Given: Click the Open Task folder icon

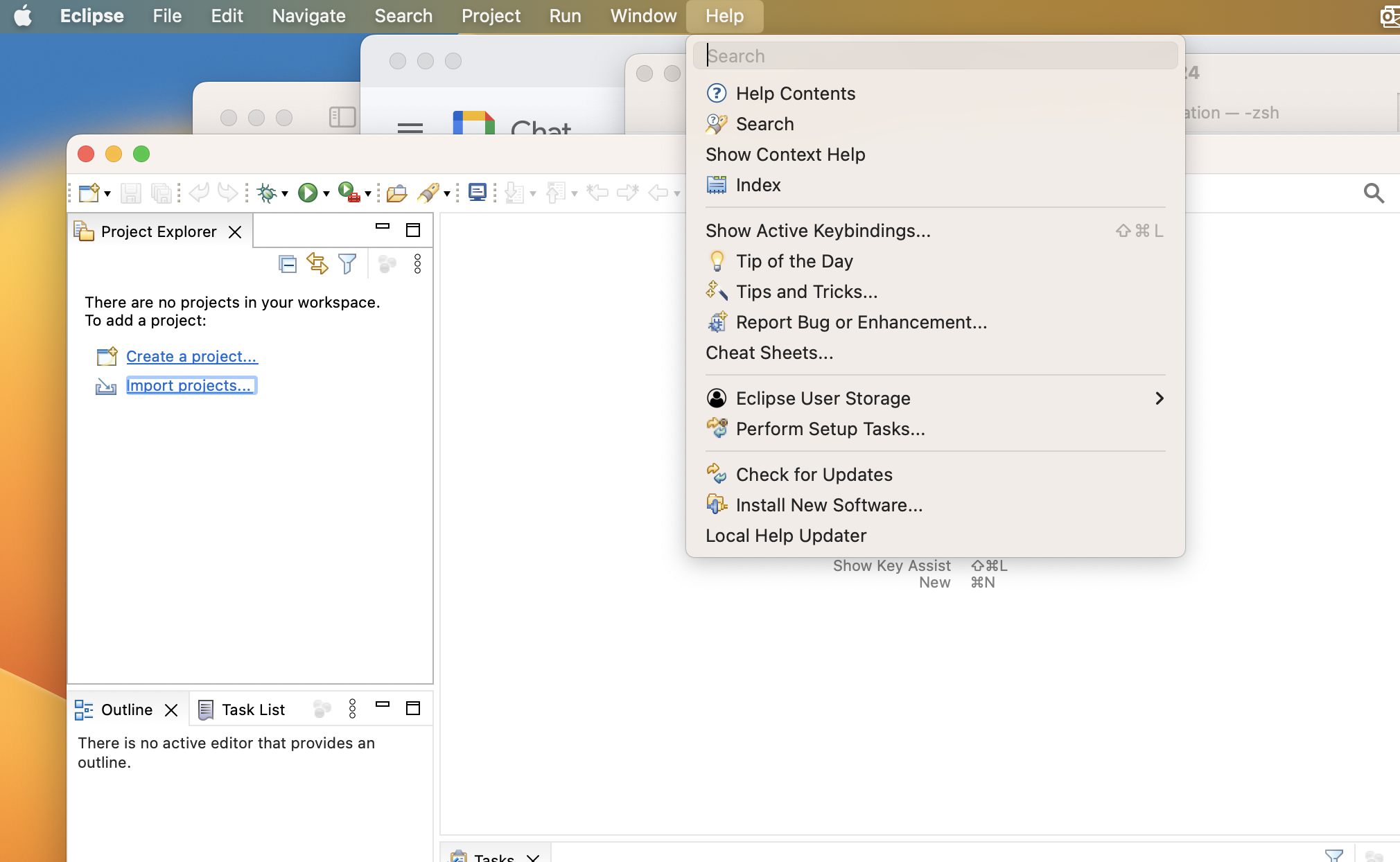Looking at the screenshot, I should coord(397,193).
